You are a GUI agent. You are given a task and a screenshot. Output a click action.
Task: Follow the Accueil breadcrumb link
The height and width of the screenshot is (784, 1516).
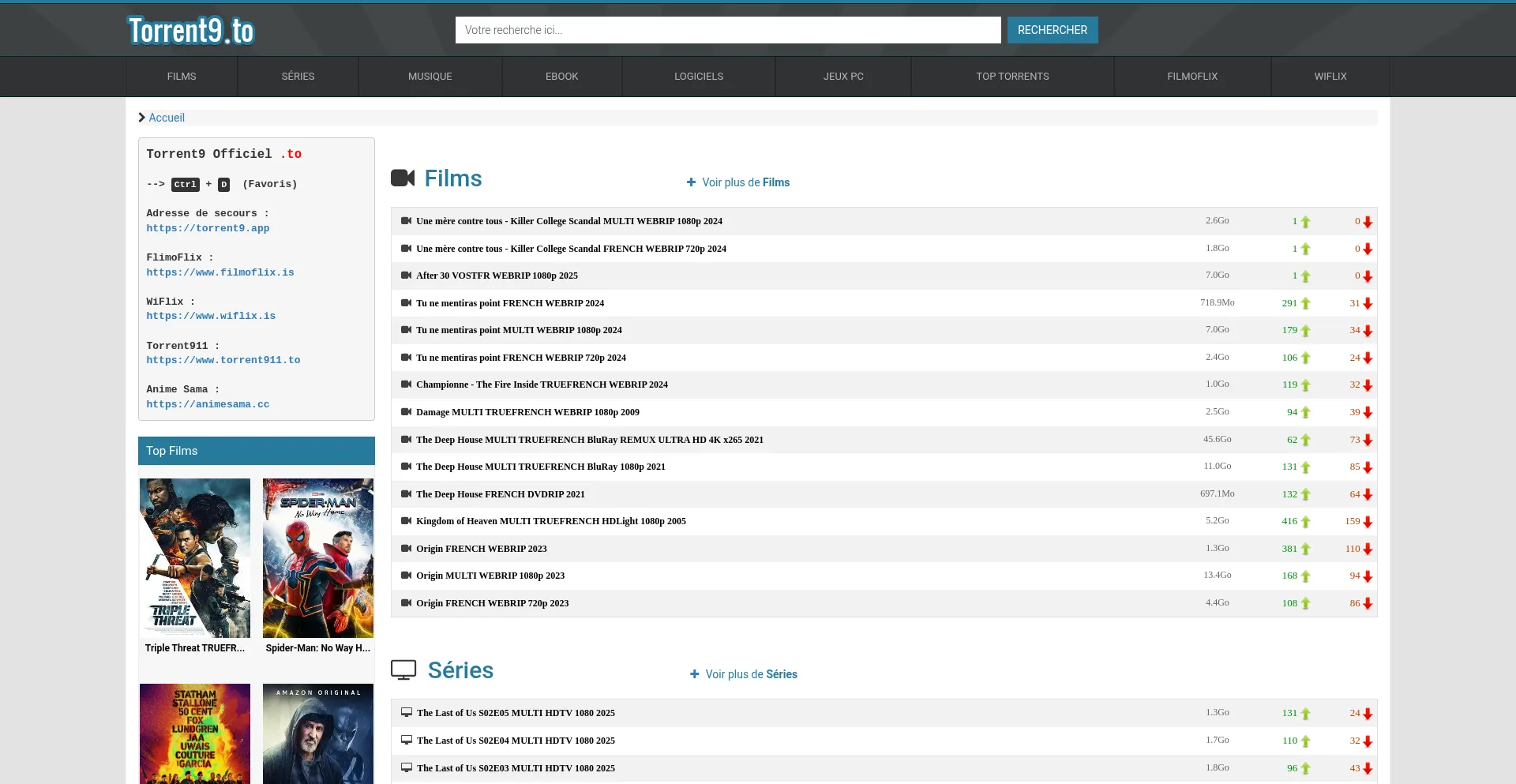(x=167, y=118)
